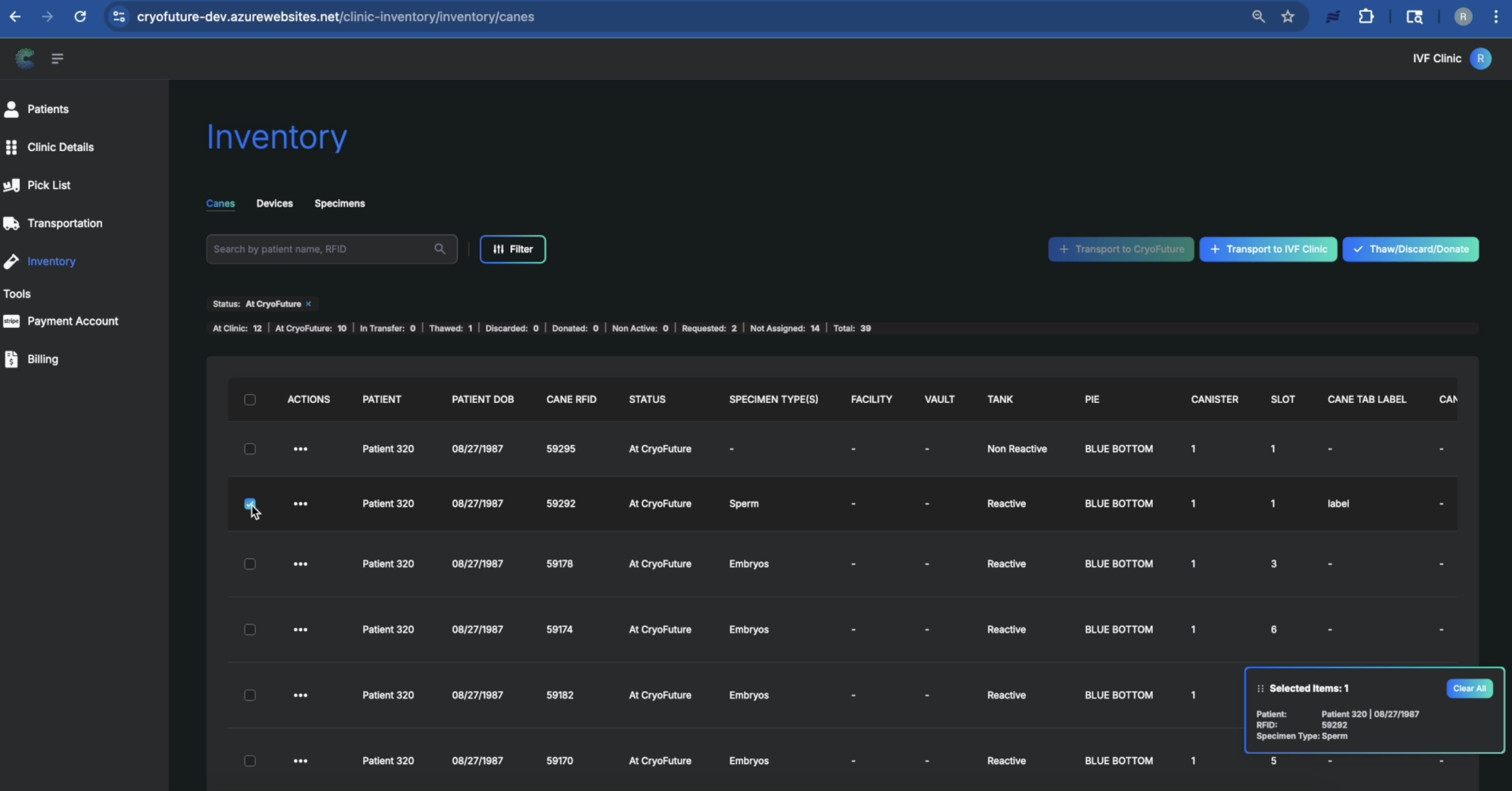Check the checkbox for cane RFID 59178

tap(250, 564)
